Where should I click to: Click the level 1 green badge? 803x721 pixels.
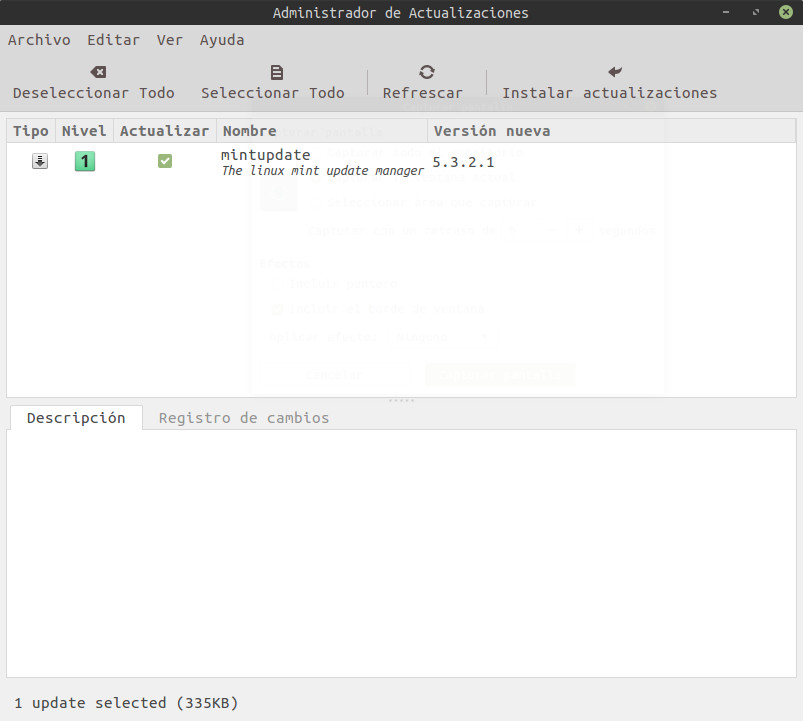[85, 161]
